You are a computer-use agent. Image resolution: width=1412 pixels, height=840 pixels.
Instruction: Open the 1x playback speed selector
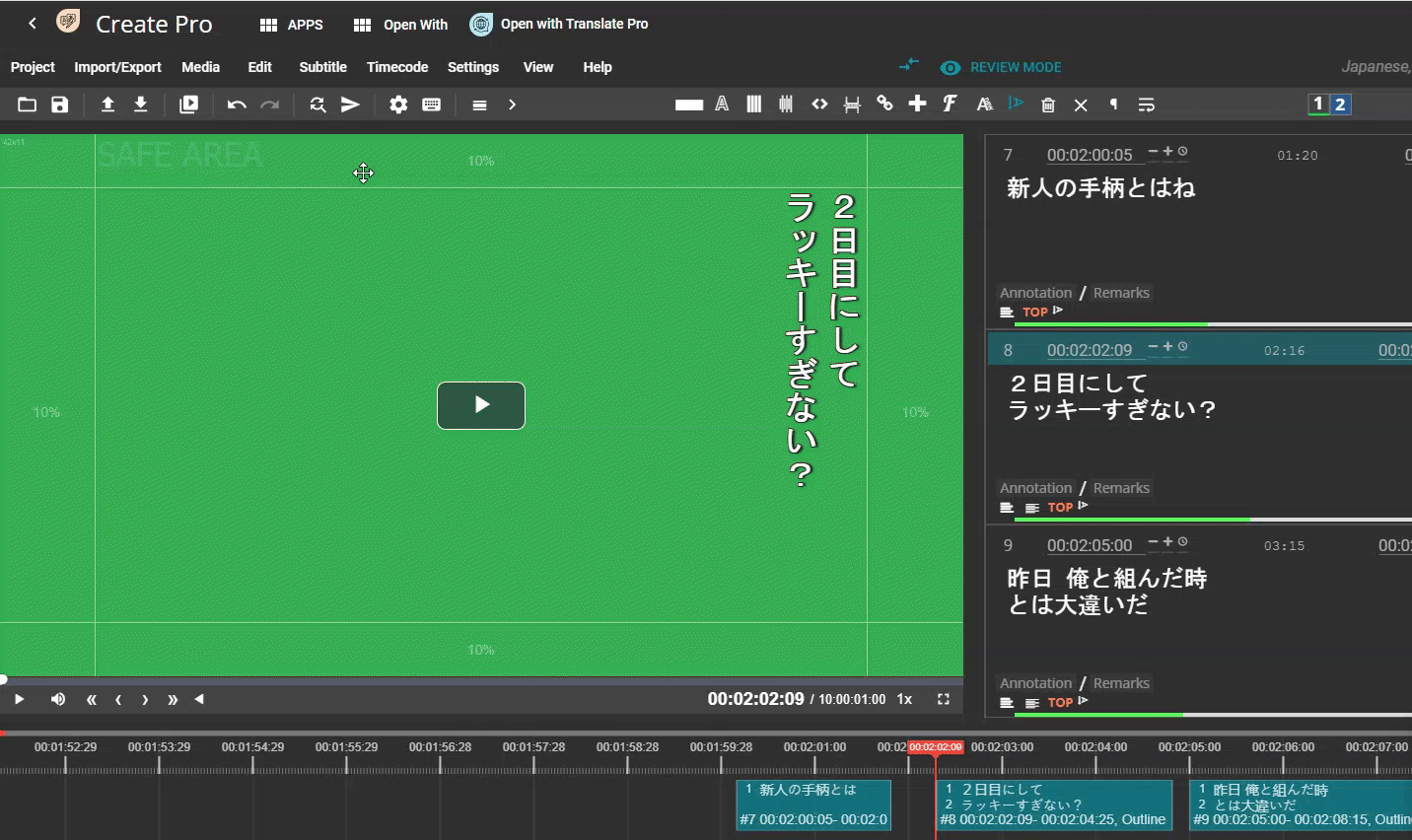point(904,699)
